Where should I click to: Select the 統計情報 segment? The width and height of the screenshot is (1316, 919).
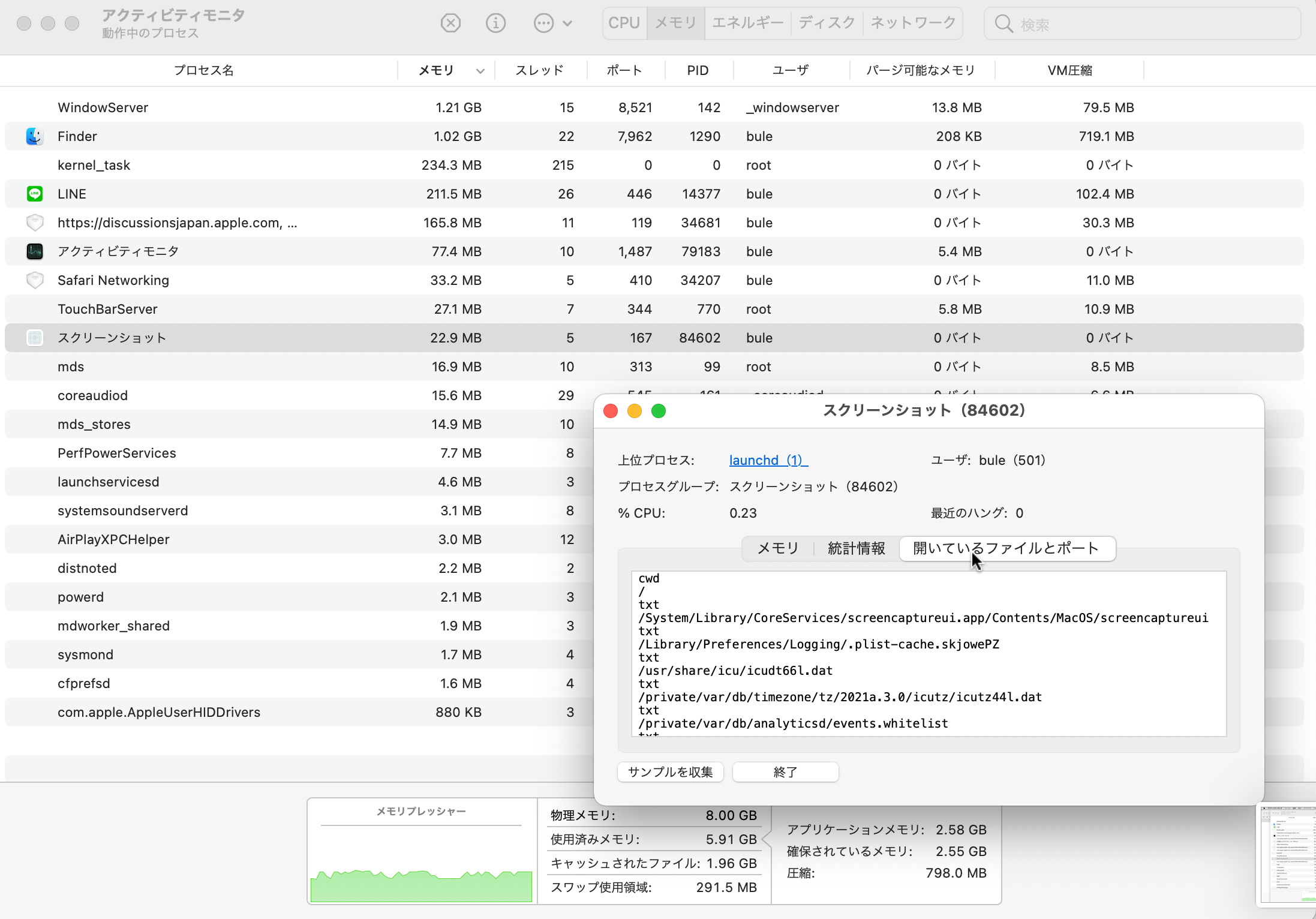pos(856,548)
